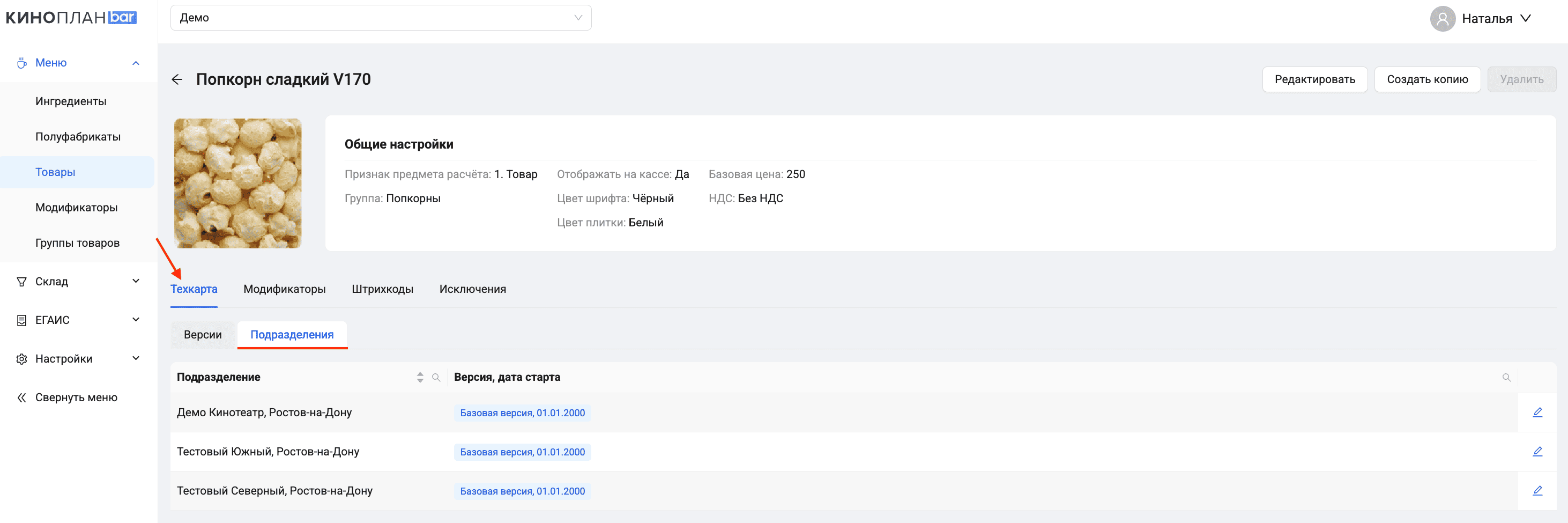Open Модификаторы in the sidebar

[x=76, y=208]
